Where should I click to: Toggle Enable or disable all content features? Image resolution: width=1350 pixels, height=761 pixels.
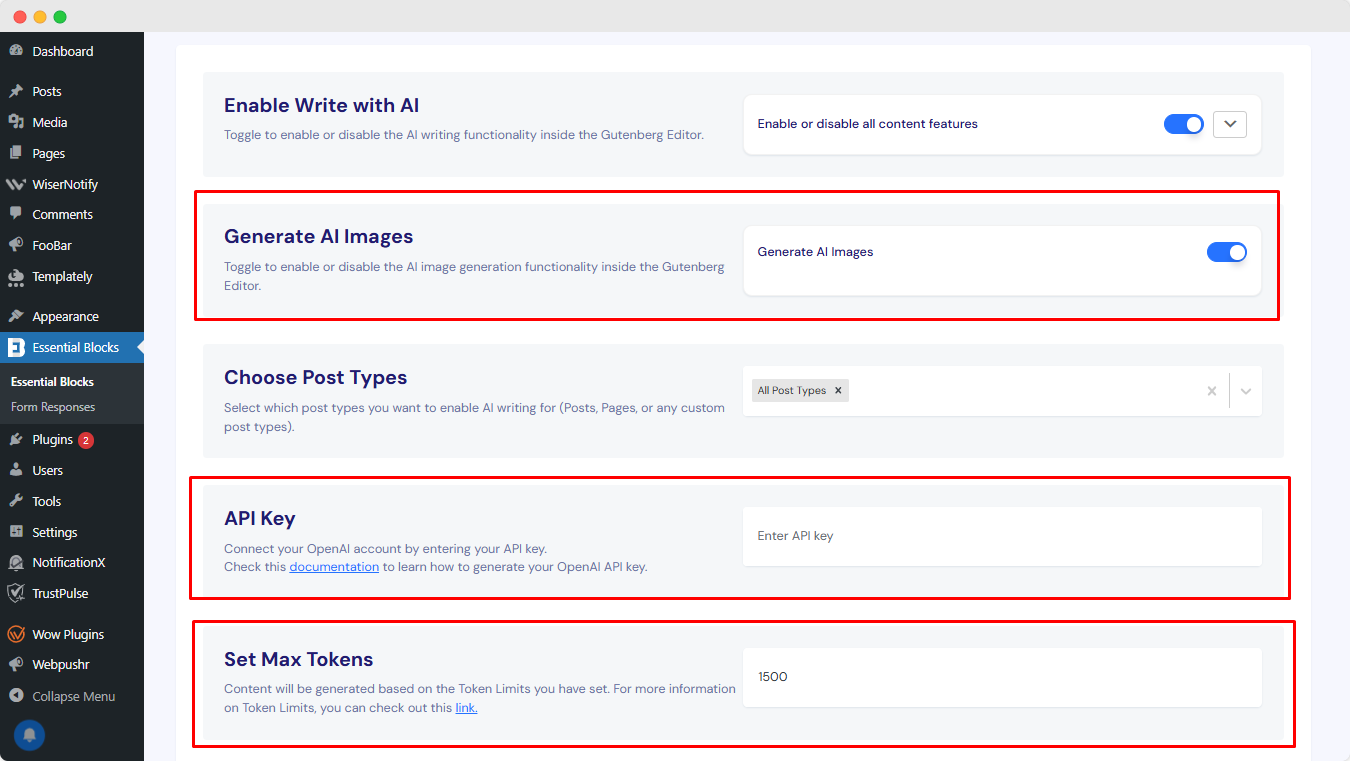pos(1184,124)
